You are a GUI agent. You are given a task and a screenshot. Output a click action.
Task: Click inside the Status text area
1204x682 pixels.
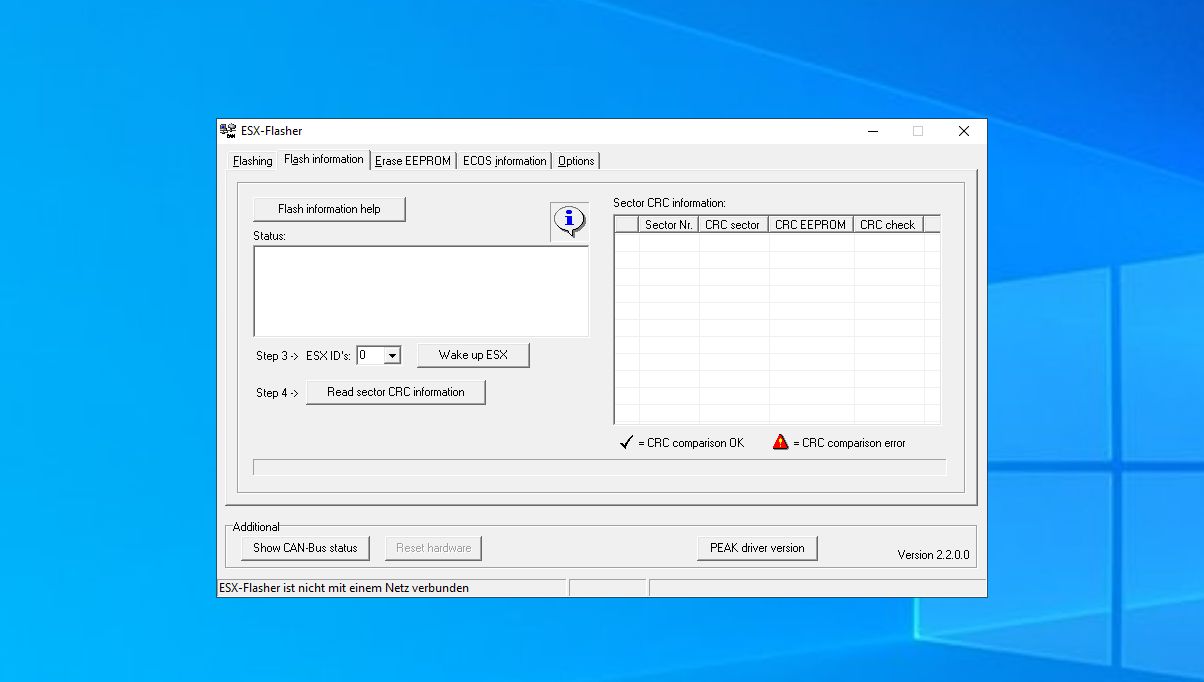[420, 290]
